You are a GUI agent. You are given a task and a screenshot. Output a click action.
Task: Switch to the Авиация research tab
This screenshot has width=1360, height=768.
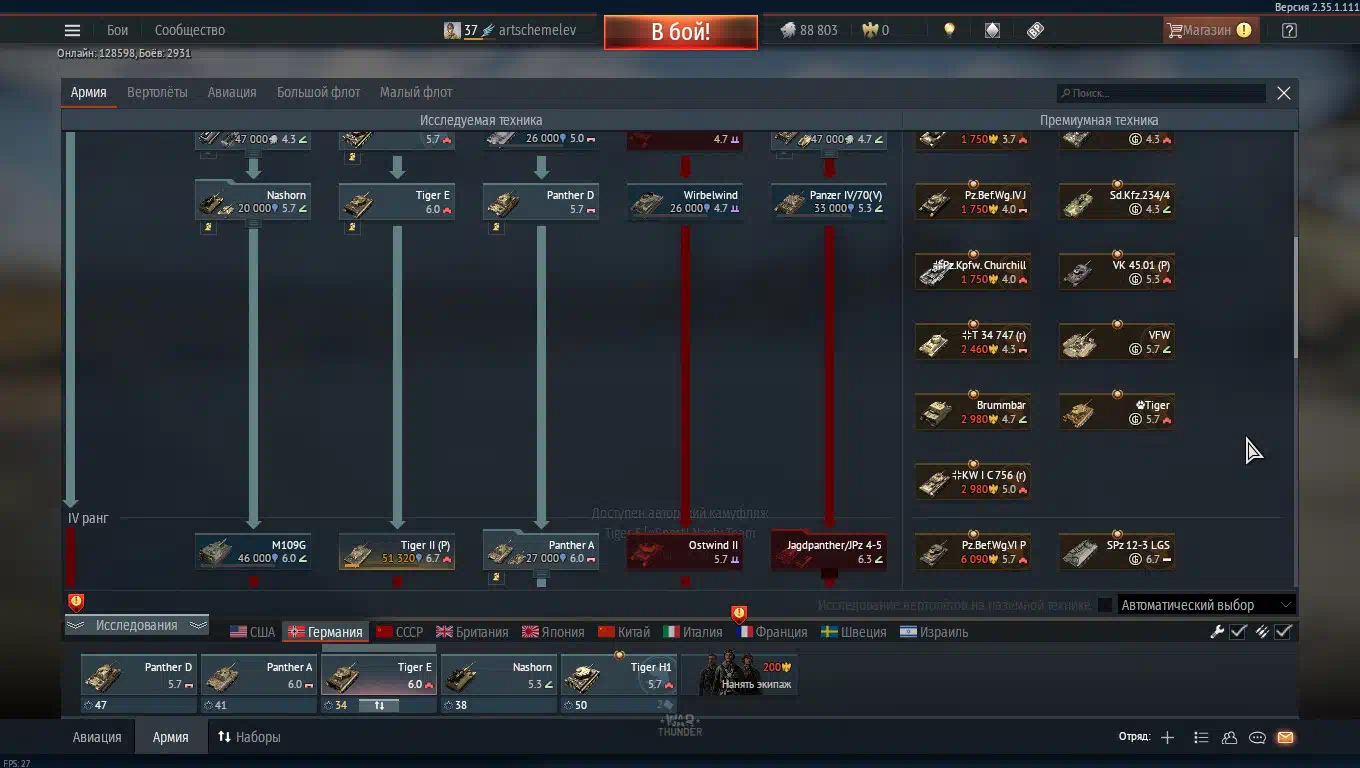(x=232, y=92)
